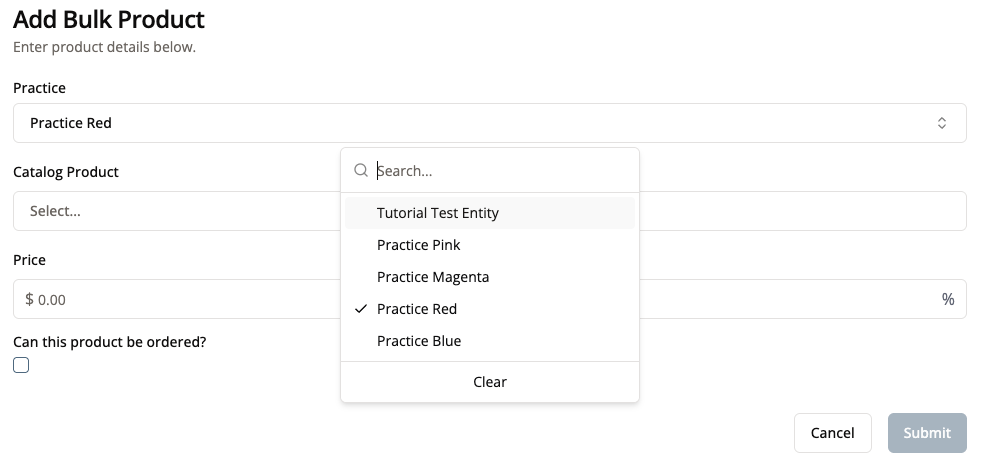Viewport: 985px width, 470px height.
Task: Click the 'Can this product be ordered?' label
Action: pyautogui.click(x=109, y=341)
